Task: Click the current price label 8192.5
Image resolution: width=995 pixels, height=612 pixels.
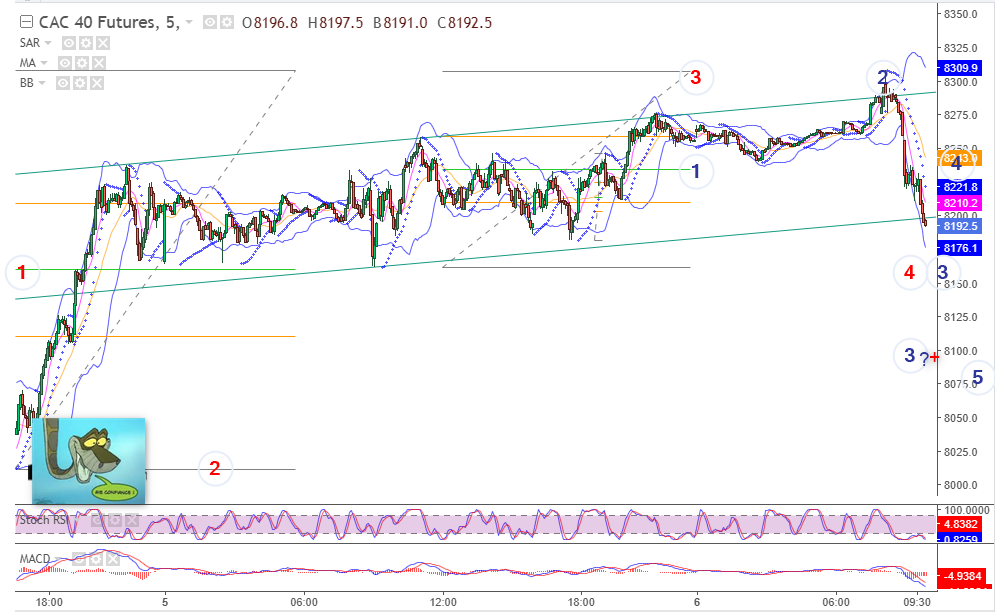Action: click(960, 226)
